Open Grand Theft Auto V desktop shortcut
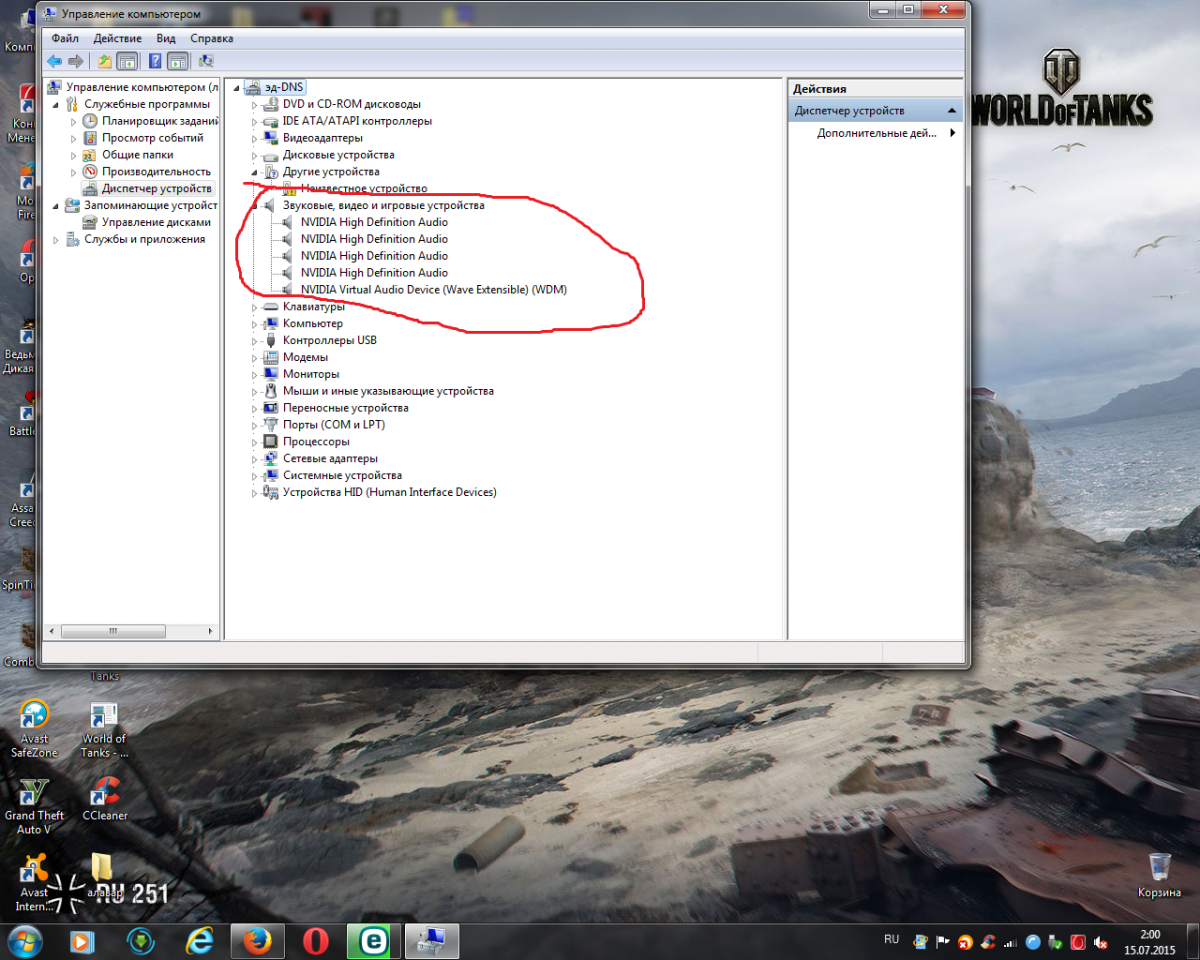The image size is (1200, 960). coord(34,805)
